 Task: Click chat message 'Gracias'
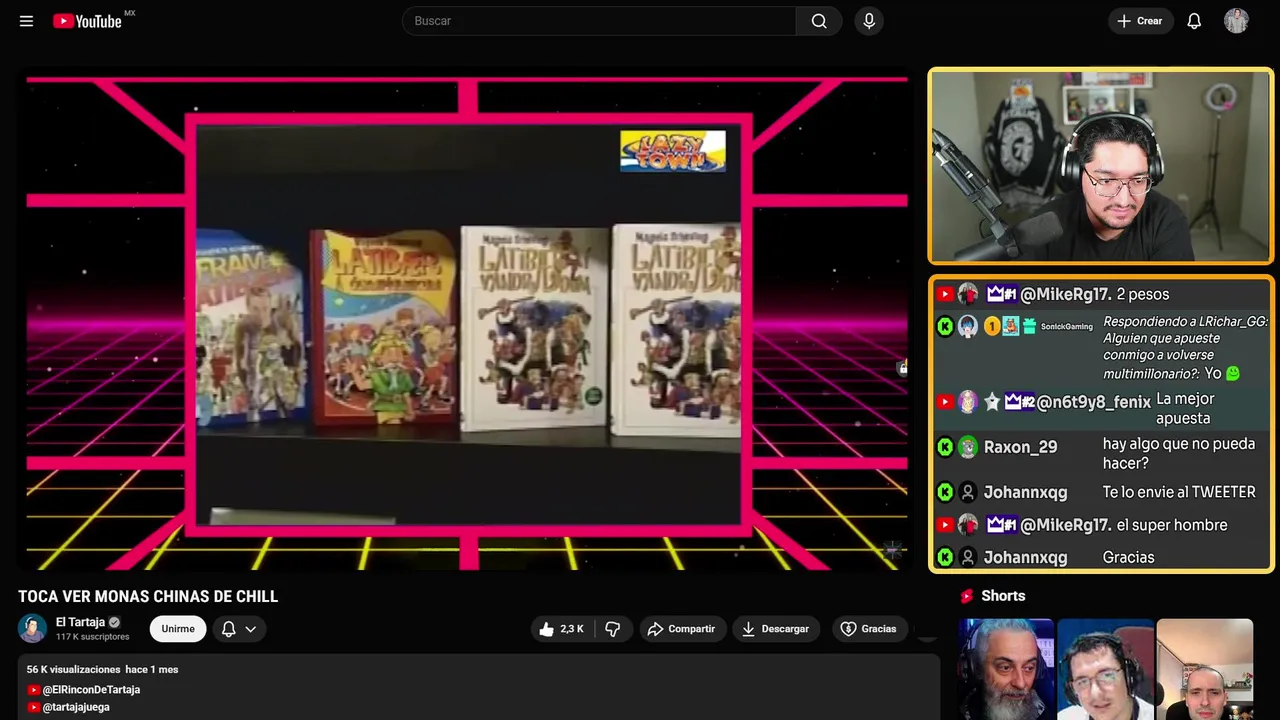point(1128,557)
